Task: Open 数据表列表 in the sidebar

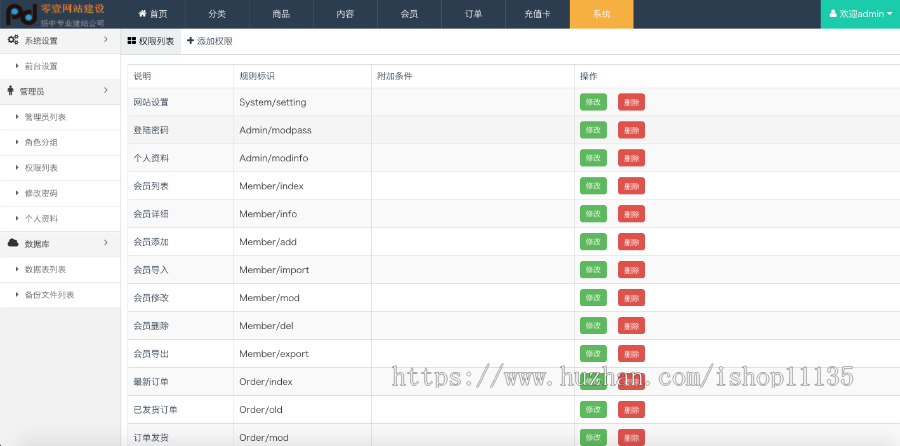Action: [60, 269]
